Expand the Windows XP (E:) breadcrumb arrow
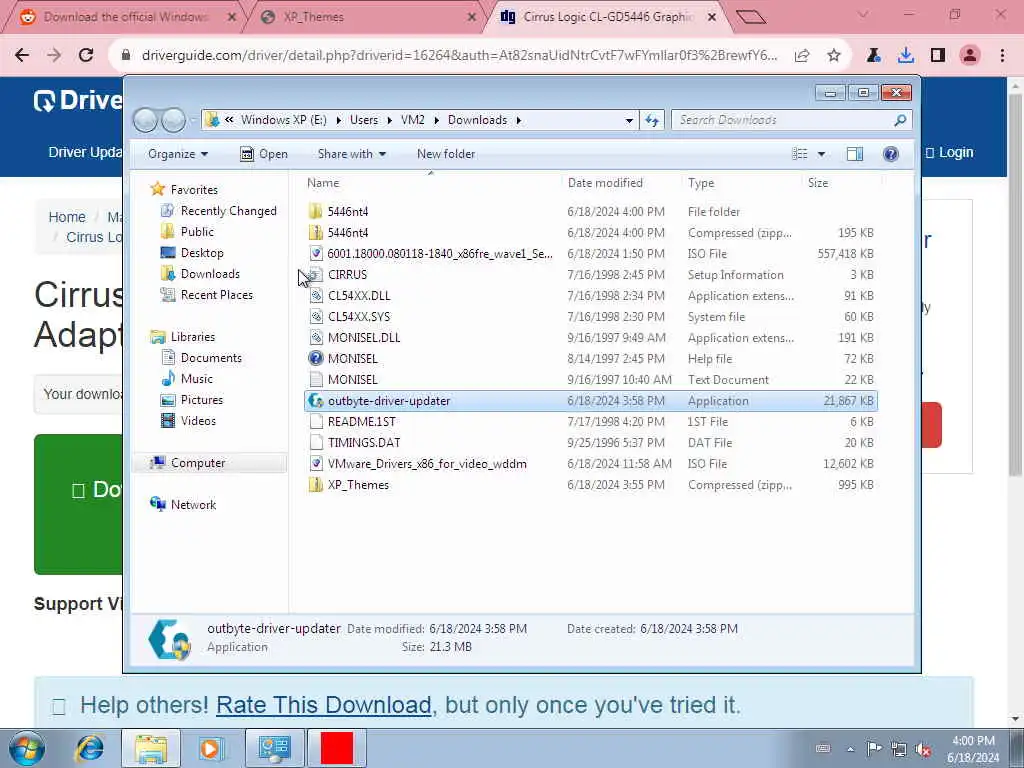Screen dimensions: 1024x768 (338, 120)
